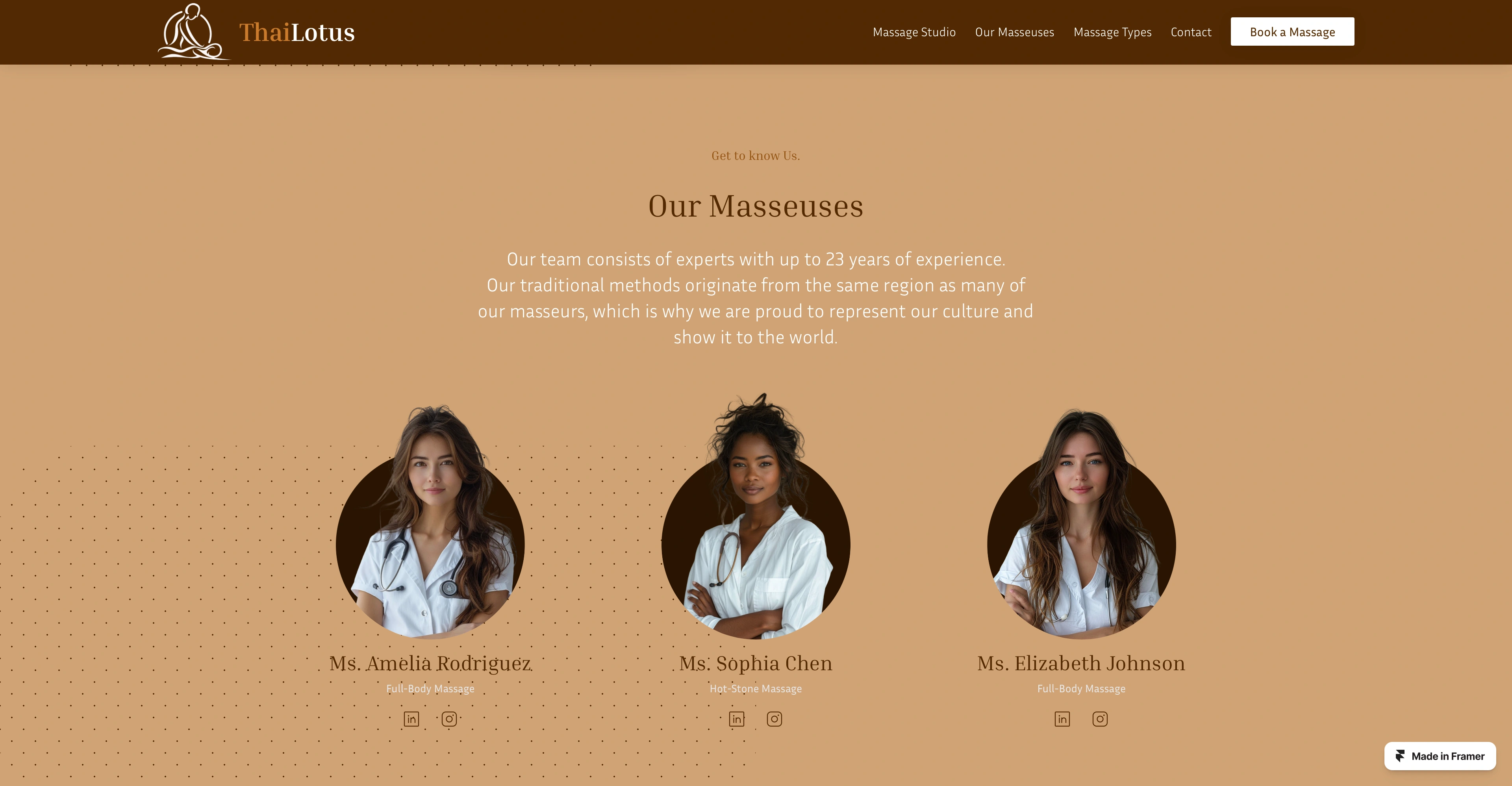Open the Contact nav link
Image resolution: width=1512 pixels, height=786 pixels.
(x=1191, y=32)
